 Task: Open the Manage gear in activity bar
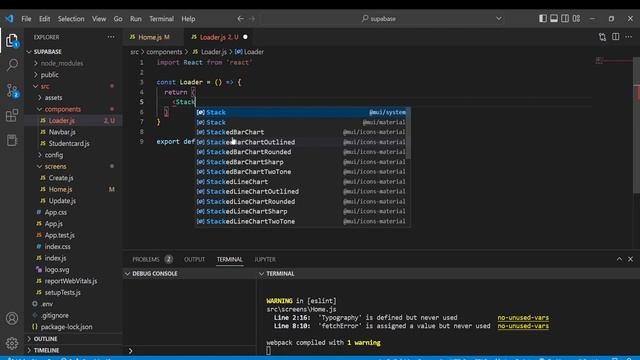pos(12,343)
